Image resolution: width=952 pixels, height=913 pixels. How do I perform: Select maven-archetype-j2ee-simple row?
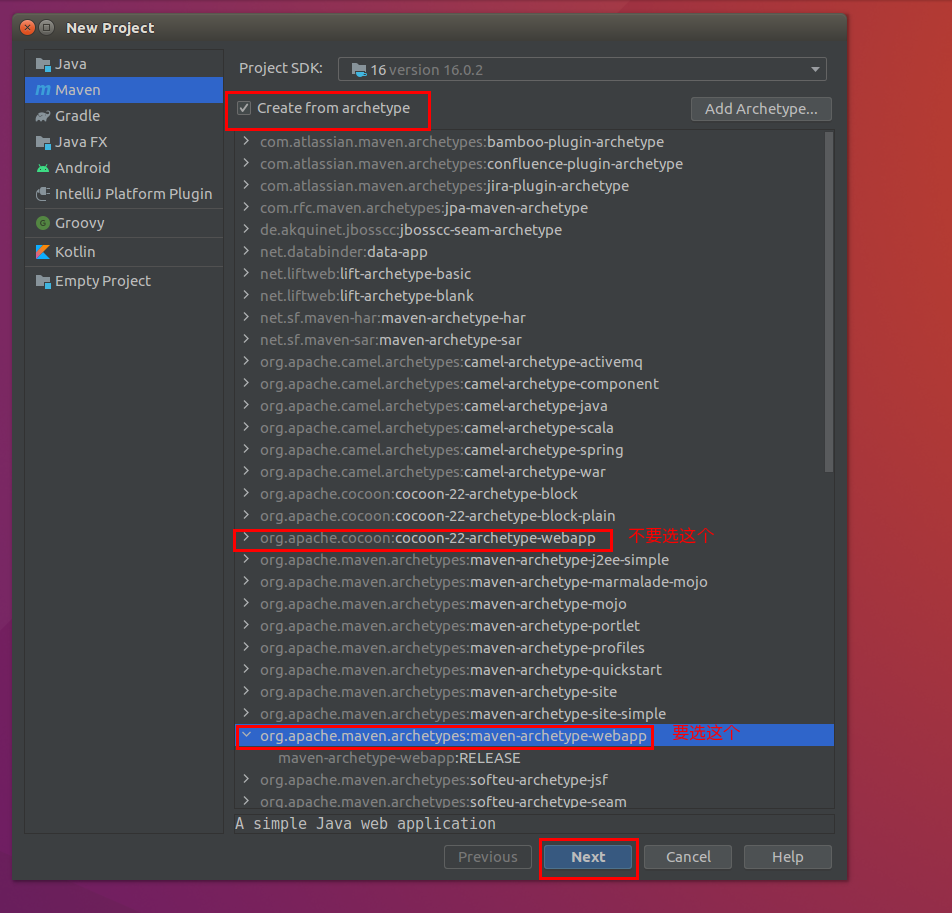click(x=534, y=560)
